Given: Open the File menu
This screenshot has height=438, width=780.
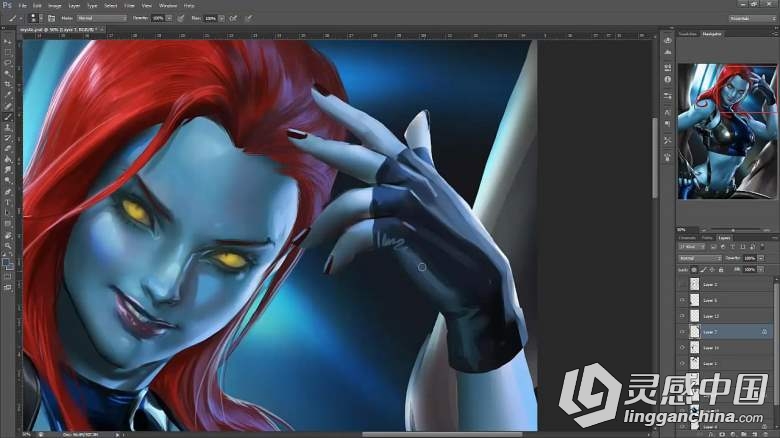Looking at the screenshot, I should click(22, 5).
